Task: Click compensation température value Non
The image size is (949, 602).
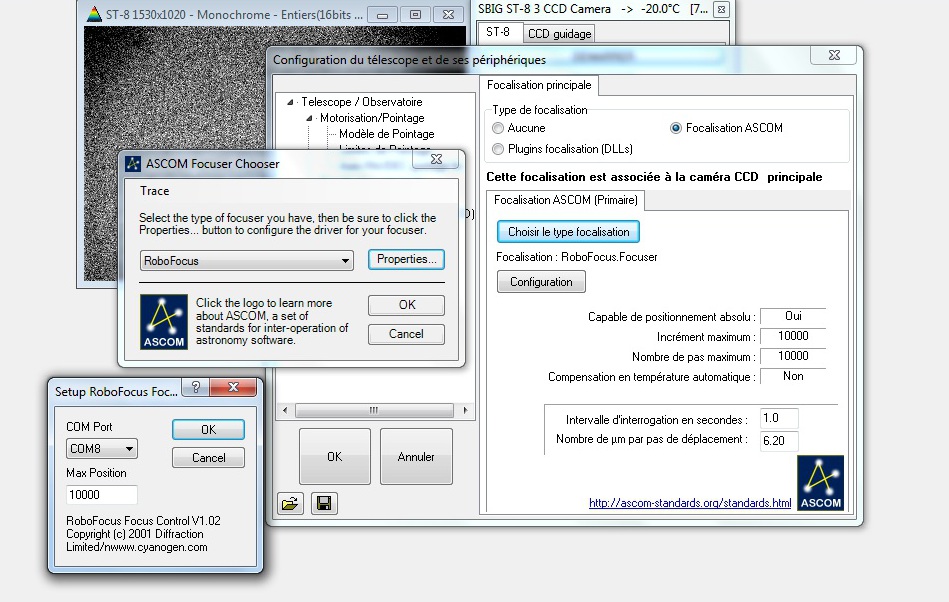Action: coord(793,376)
